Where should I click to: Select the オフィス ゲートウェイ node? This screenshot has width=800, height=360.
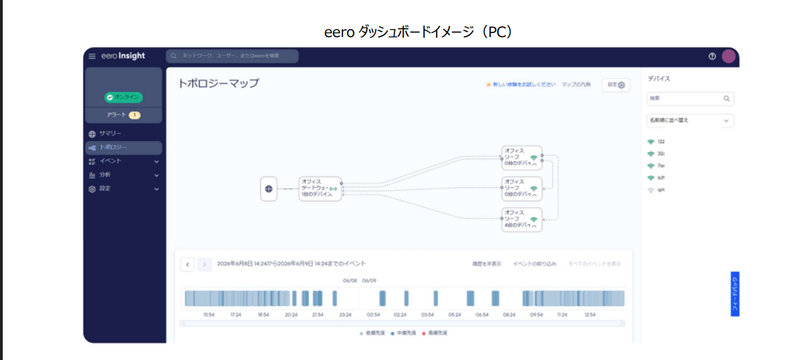(x=320, y=189)
